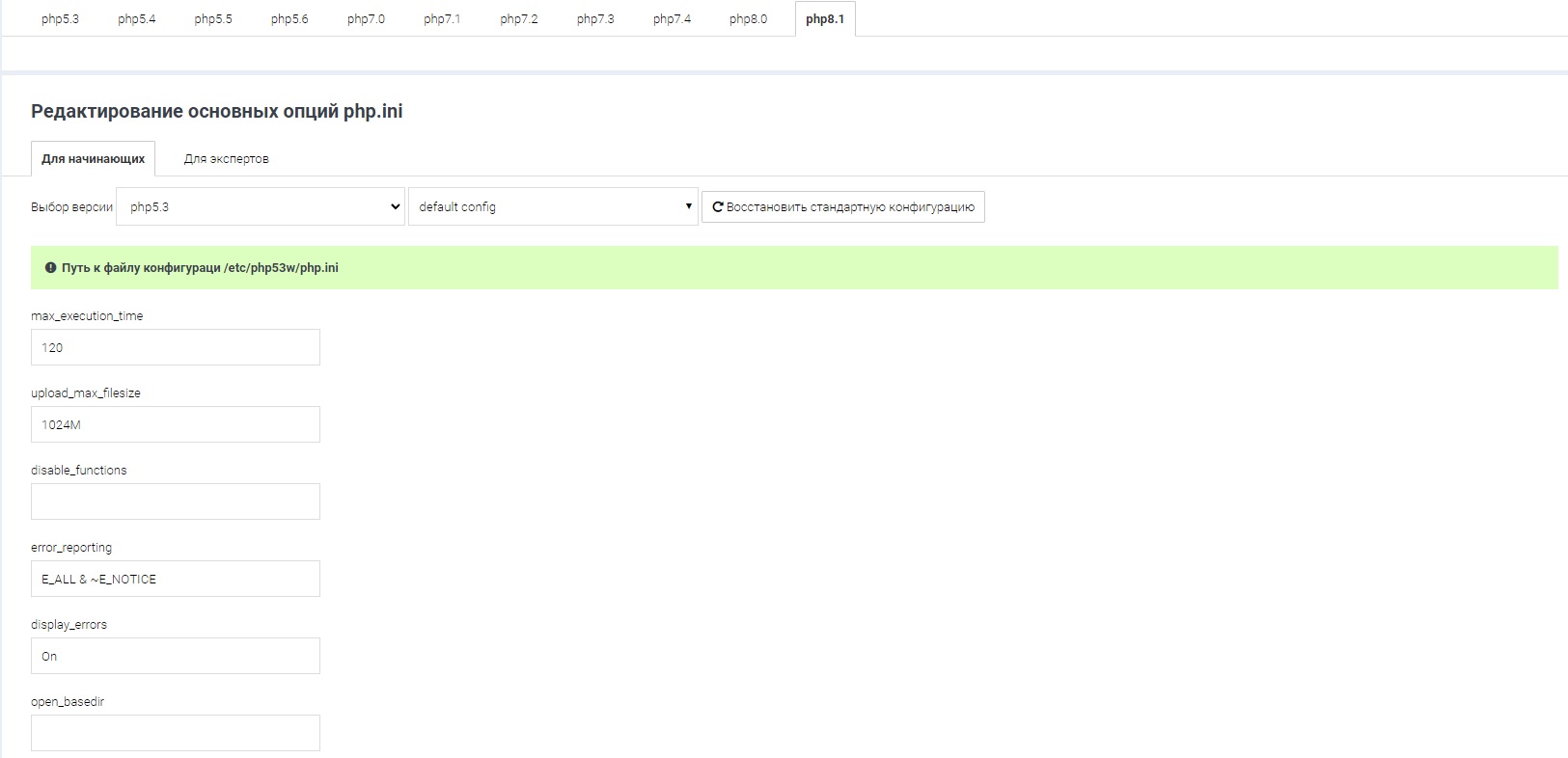The height and width of the screenshot is (758, 1568).
Task: Click the empty disable_functions field
Action: tap(175, 501)
